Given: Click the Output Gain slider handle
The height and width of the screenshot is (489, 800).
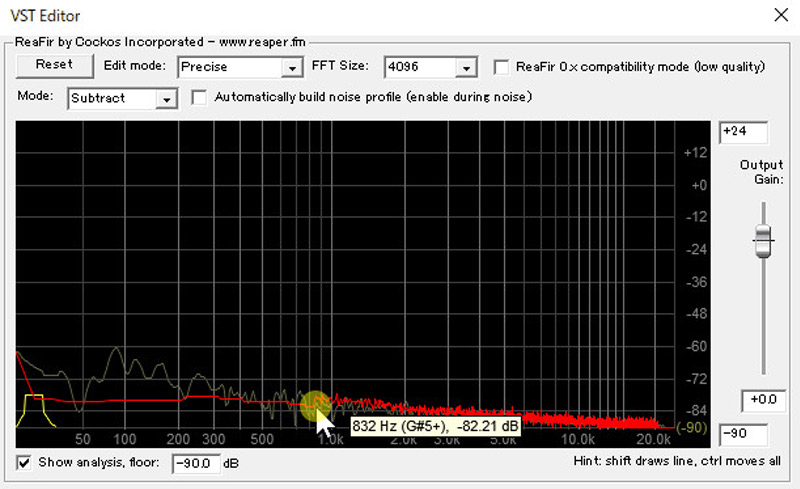Looking at the screenshot, I should pyautogui.click(x=763, y=238).
